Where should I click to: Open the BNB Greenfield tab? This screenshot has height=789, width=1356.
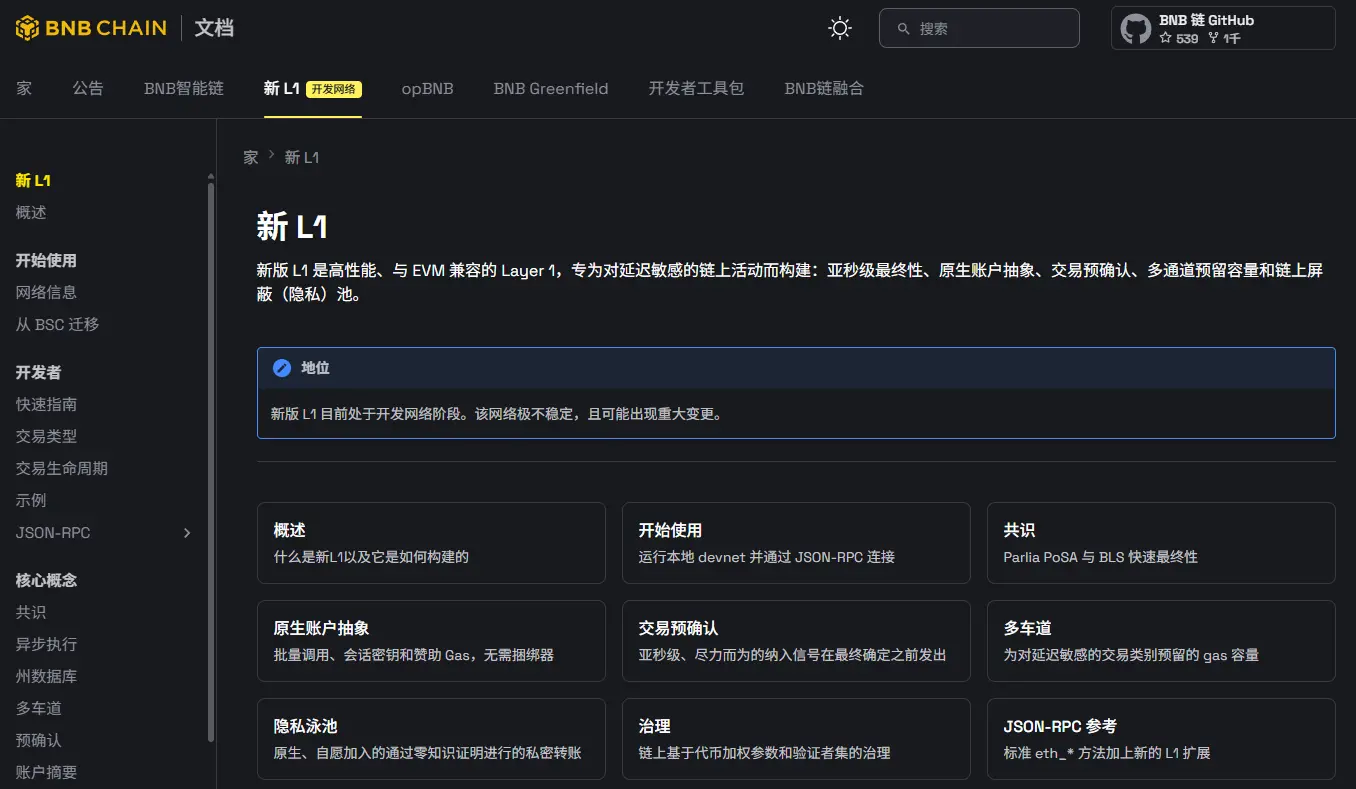(x=551, y=88)
